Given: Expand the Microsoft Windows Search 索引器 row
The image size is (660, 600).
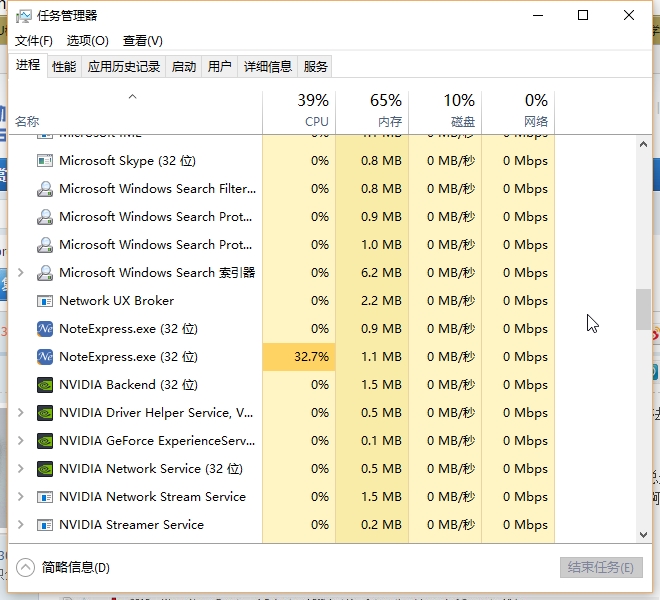Looking at the screenshot, I should pos(20,273).
